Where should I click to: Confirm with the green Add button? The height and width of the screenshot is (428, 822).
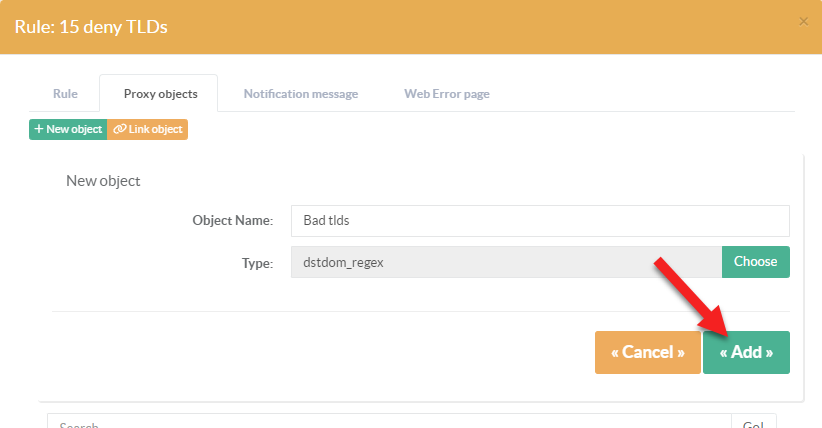(746, 353)
